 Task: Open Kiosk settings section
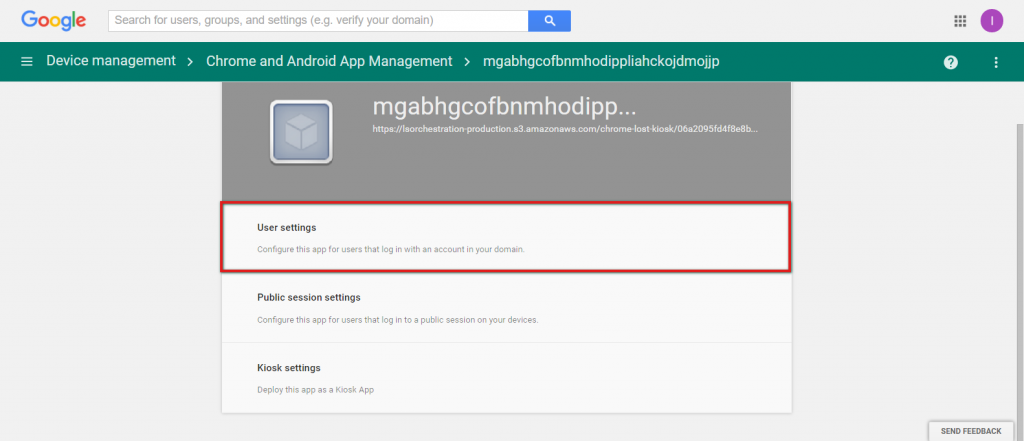506,378
